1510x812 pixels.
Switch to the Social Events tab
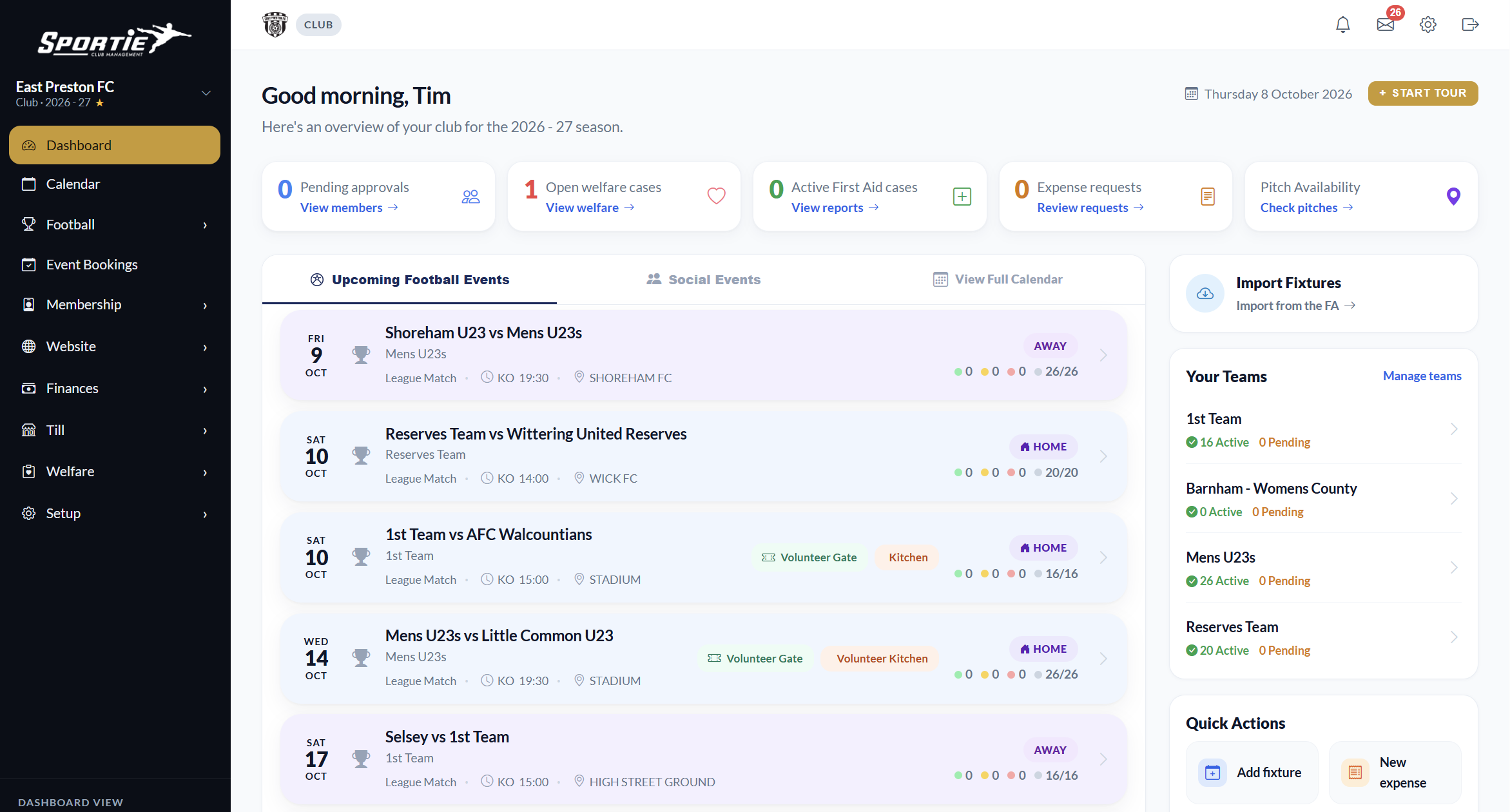click(x=703, y=280)
